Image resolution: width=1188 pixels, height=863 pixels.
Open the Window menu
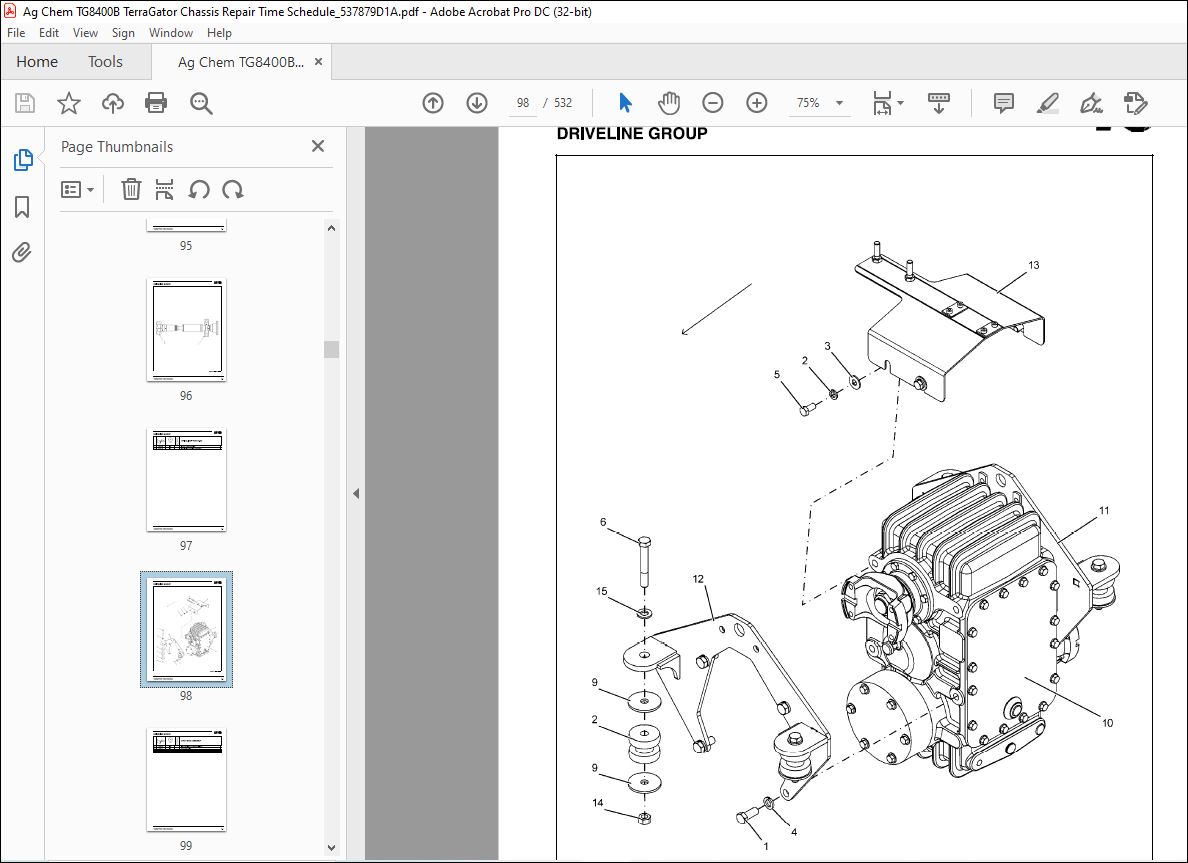pyautogui.click(x=170, y=33)
